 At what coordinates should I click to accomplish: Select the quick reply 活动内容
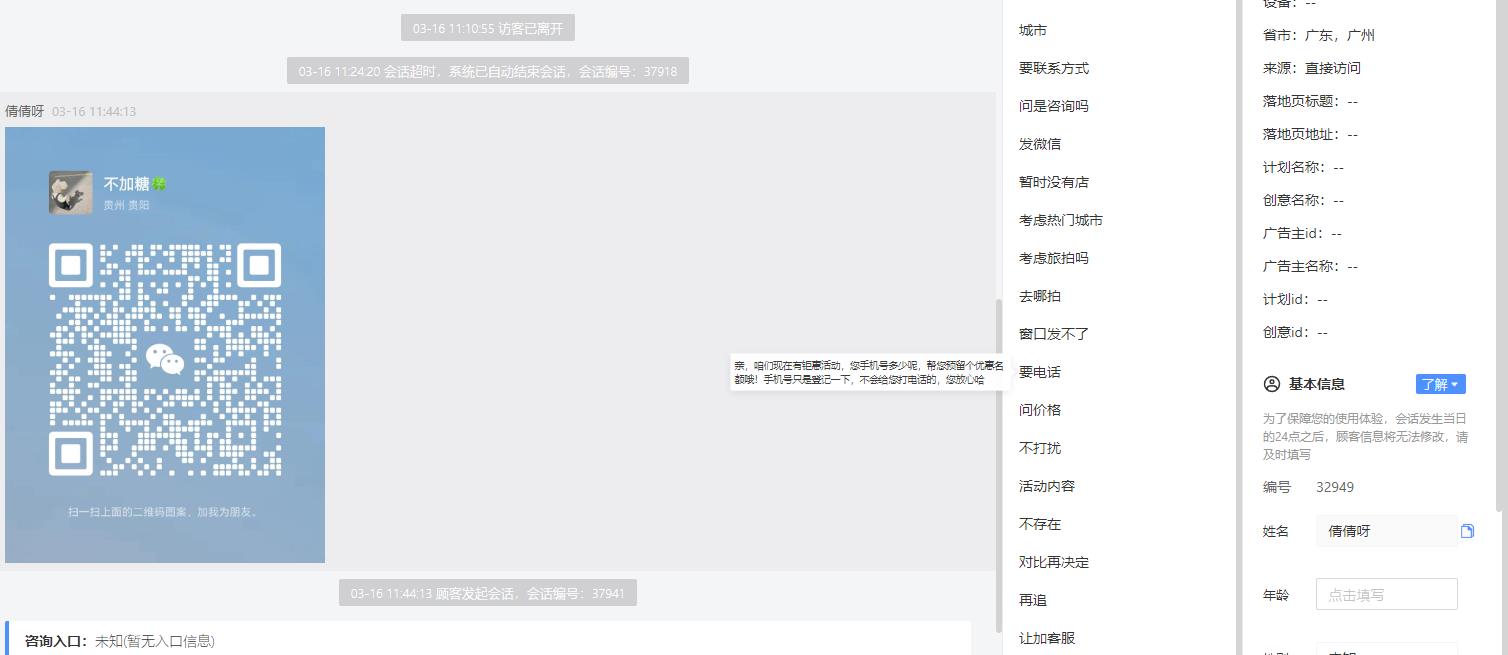1047,486
